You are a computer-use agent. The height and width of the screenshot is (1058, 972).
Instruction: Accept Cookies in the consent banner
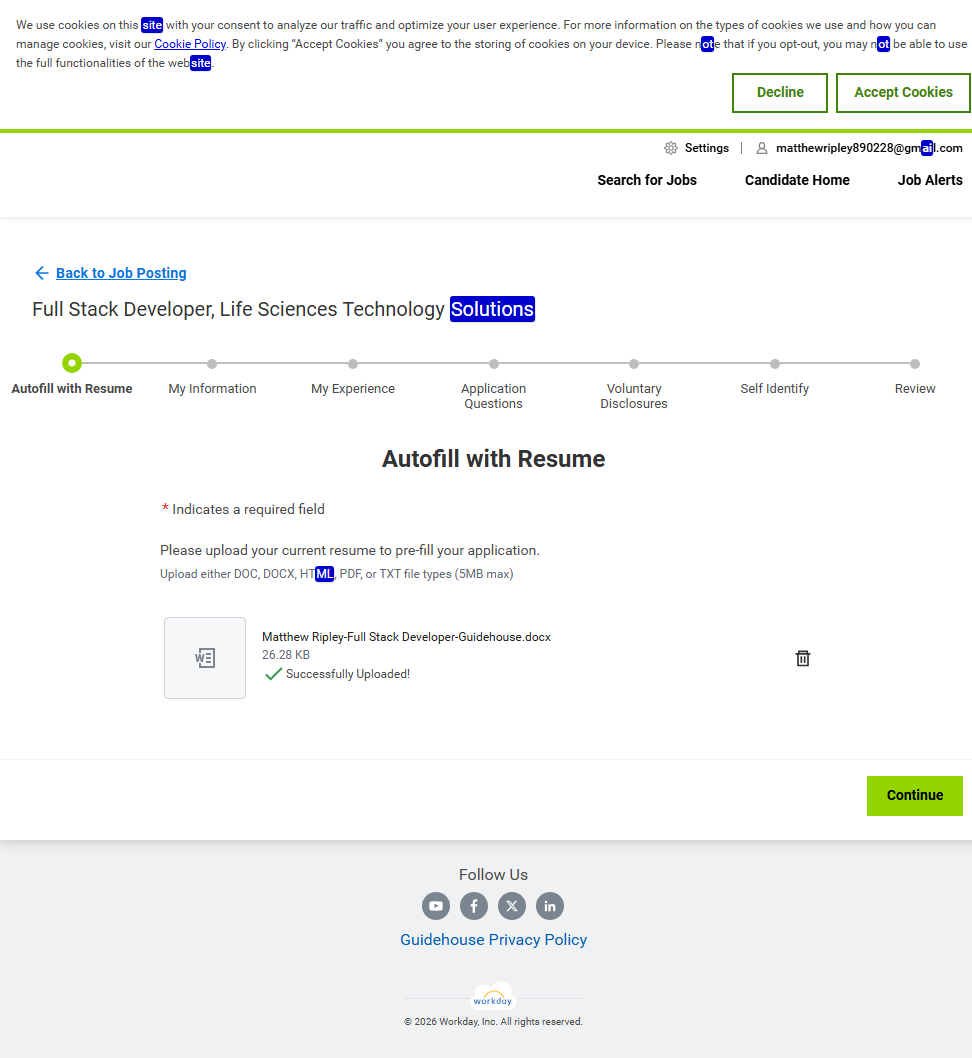pyautogui.click(x=903, y=92)
